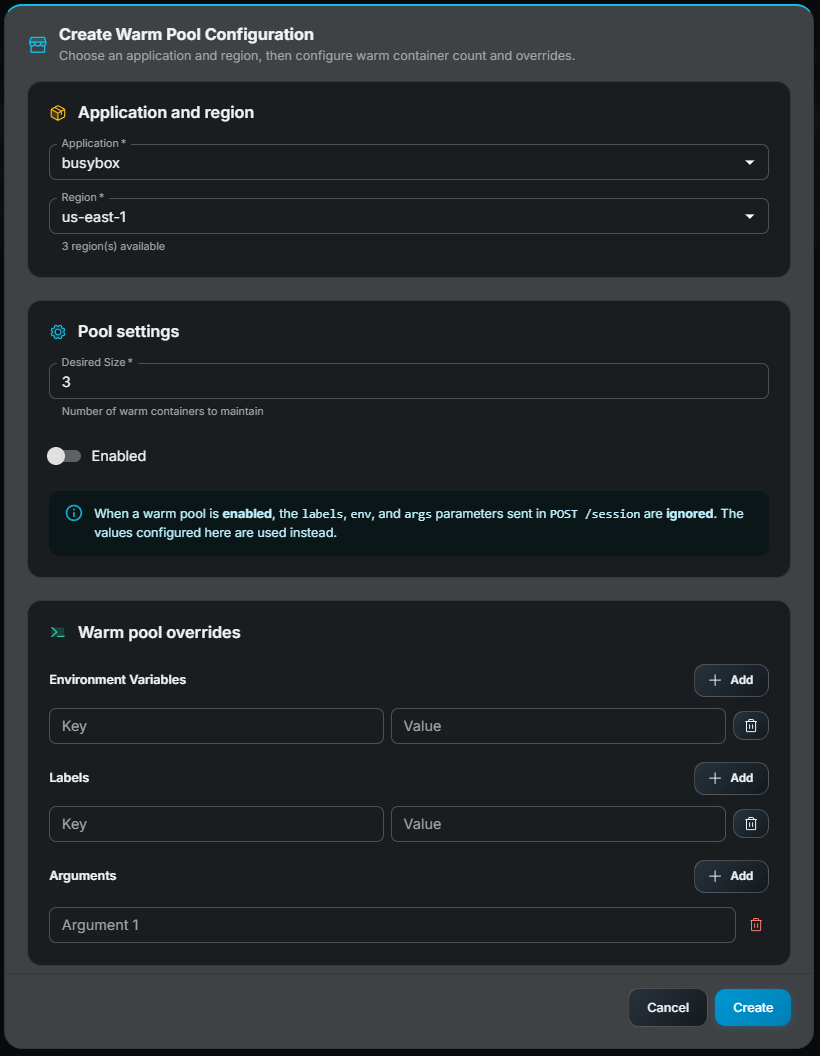Click the terminal icon beside Warm pool overrides
The width and height of the screenshot is (820, 1056).
click(57, 632)
